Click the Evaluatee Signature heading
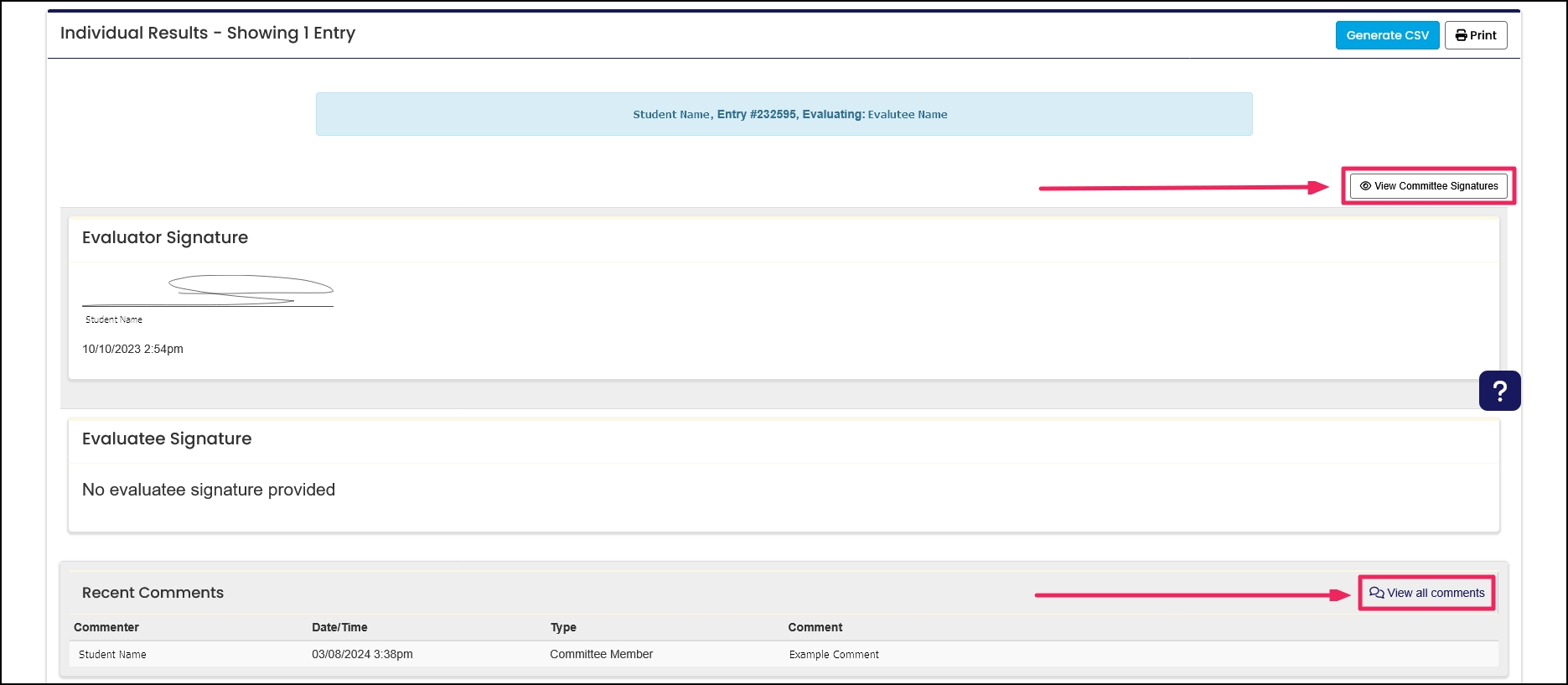Screen dimensions: 1568x685 [167, 439]
